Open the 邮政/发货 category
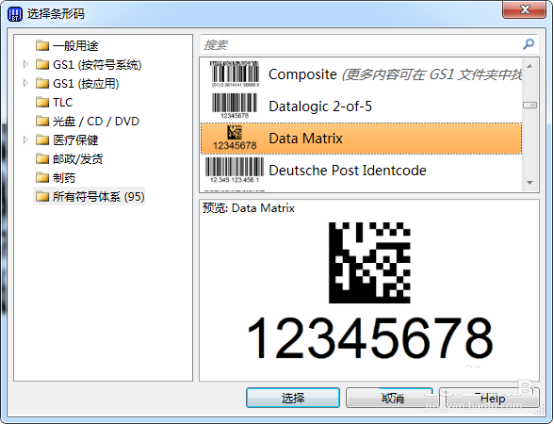 [x=78, y=159]
